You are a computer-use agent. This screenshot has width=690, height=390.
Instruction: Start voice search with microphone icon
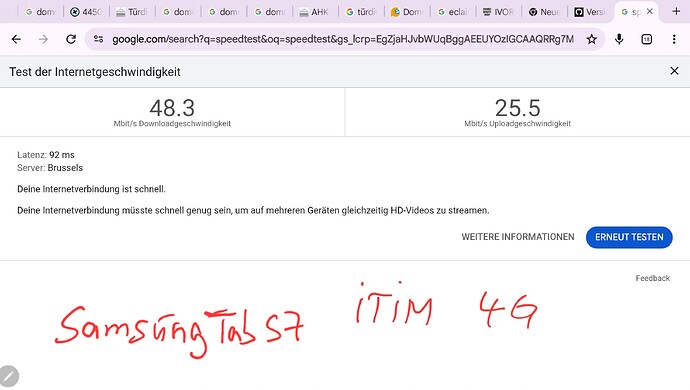click(619, 40)
